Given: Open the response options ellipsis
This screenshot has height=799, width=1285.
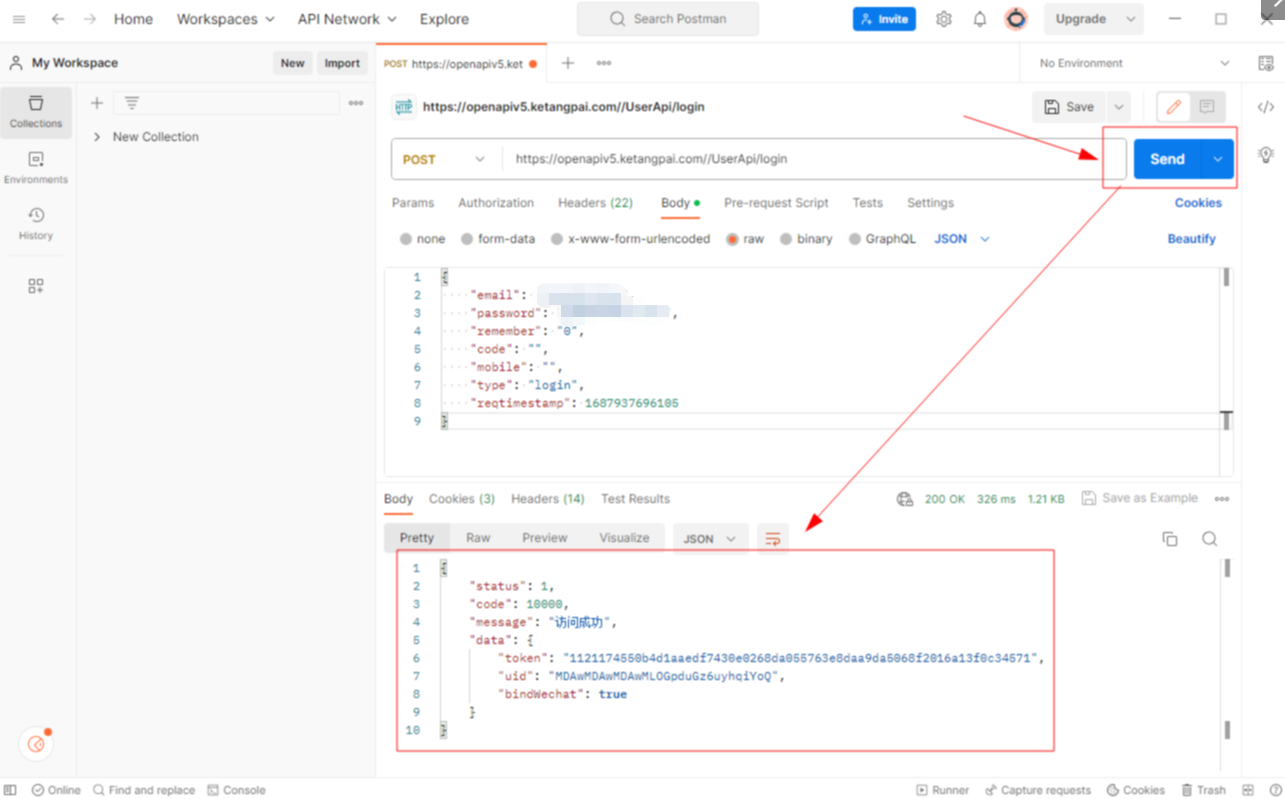Looking at the screenshot, I should [x=1222, y=499].
